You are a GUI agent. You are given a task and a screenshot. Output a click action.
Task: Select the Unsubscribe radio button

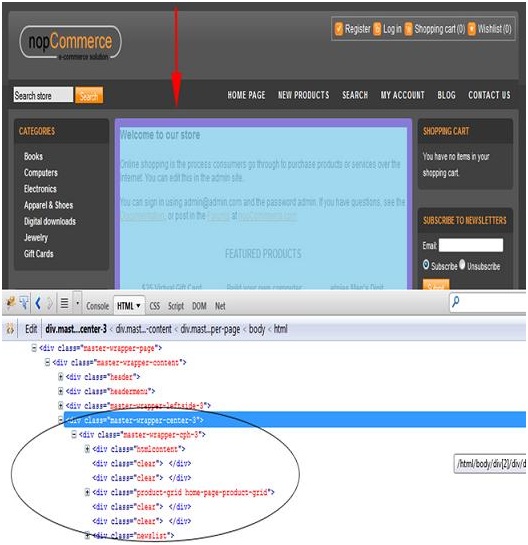[x=462, y=265]
